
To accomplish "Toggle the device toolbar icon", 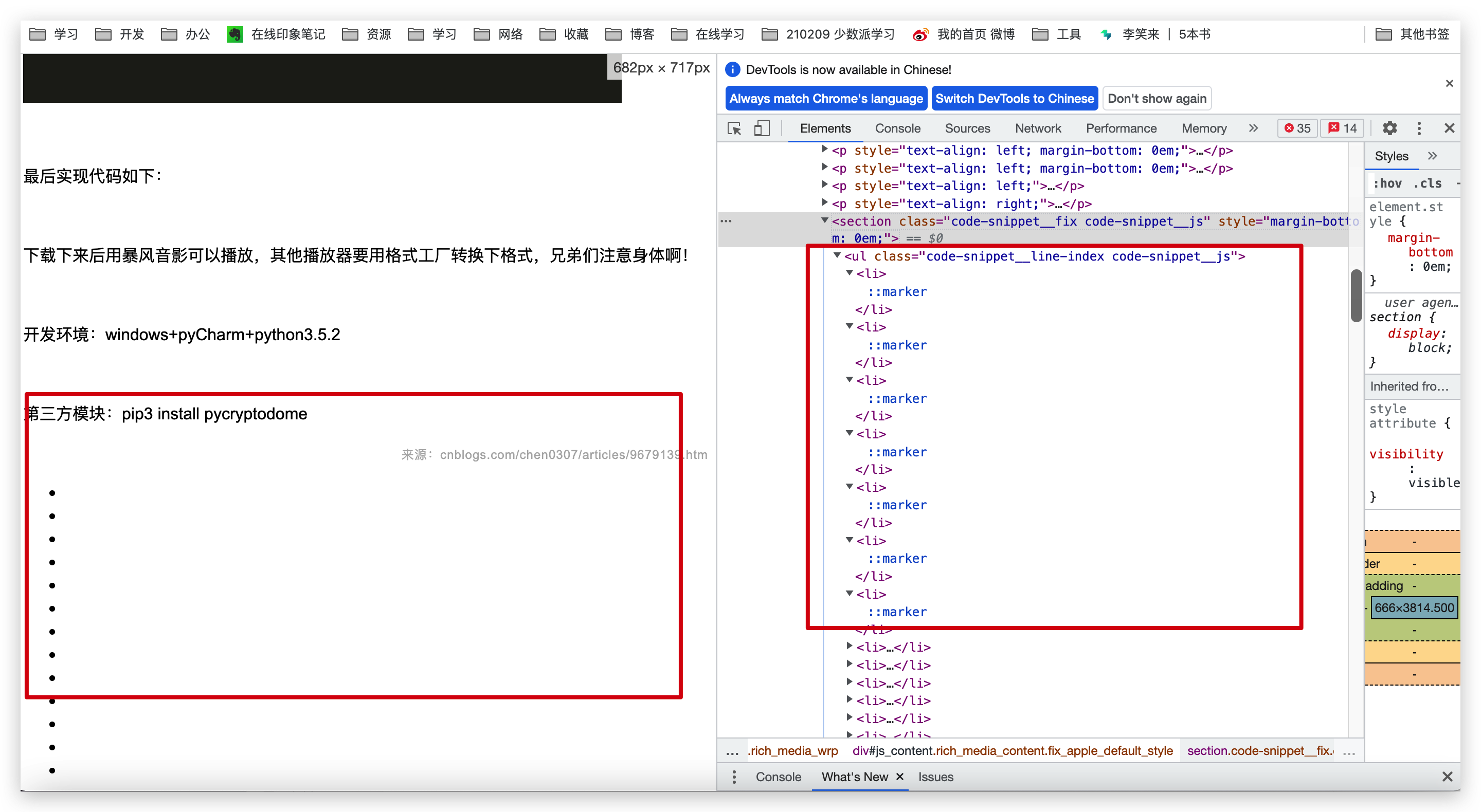I will coord(761,128).
